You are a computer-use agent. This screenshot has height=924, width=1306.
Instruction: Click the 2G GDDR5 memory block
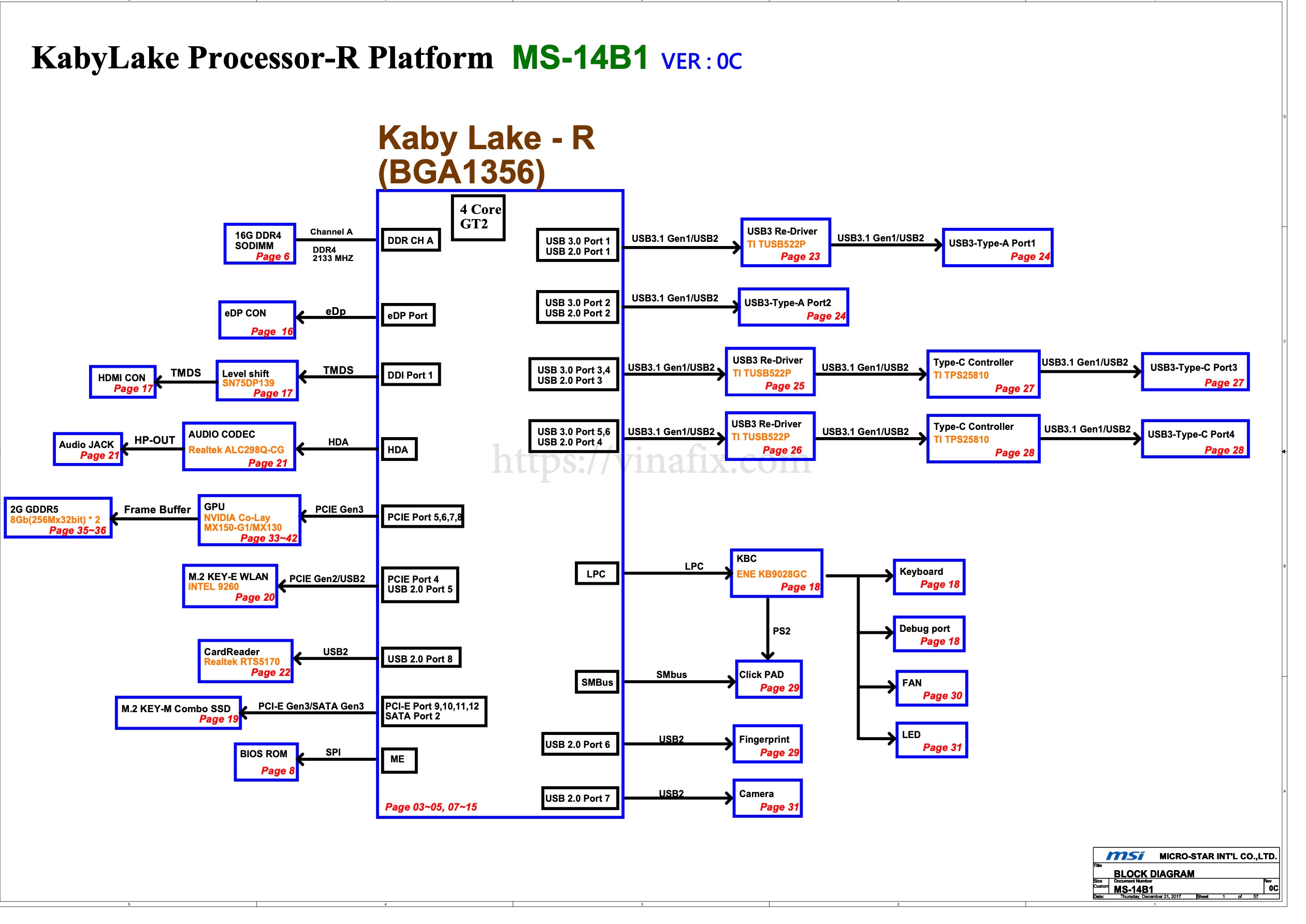click(x=58, y=519)
